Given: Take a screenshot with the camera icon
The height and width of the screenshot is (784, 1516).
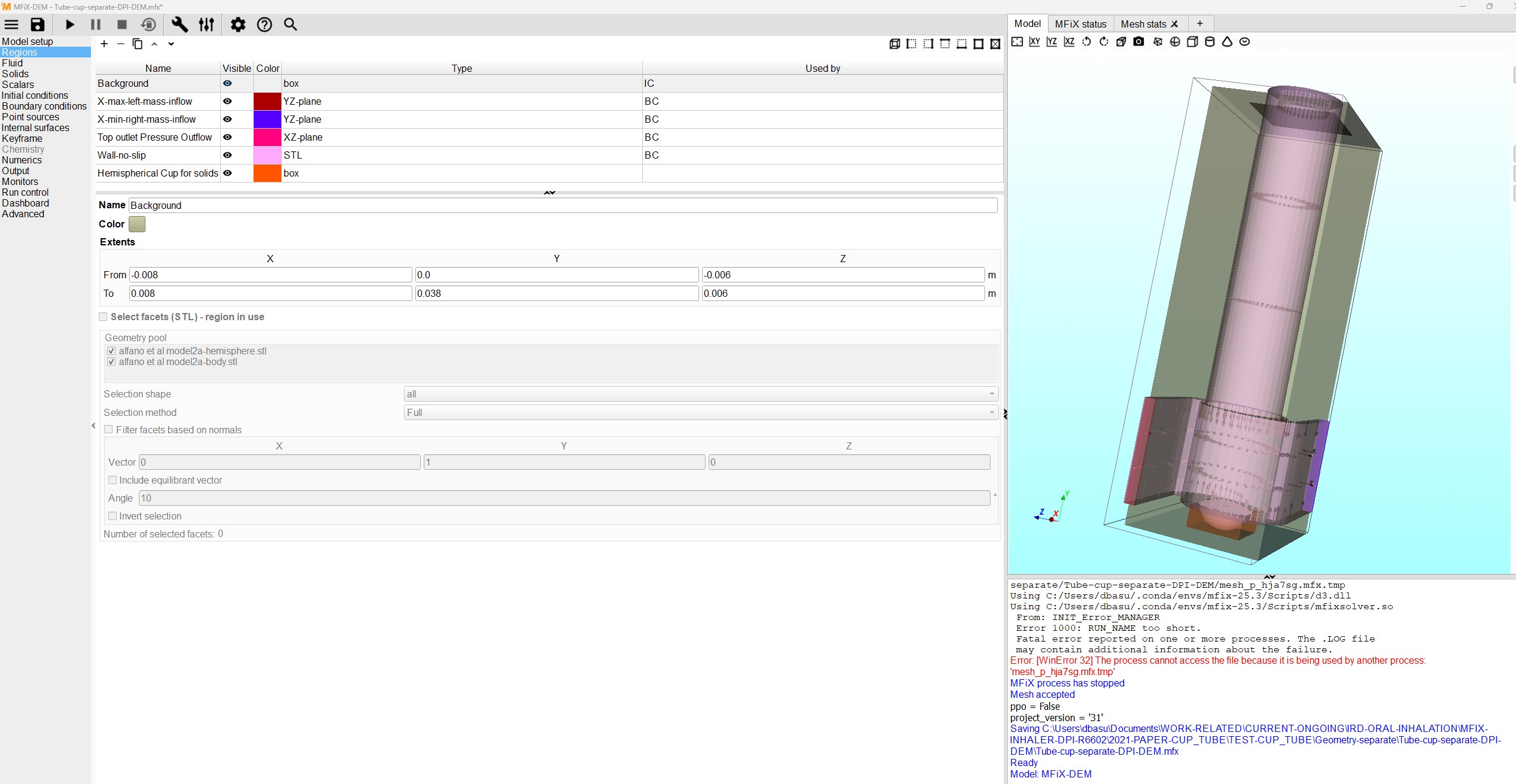Looking at the screenshot, I should 1138,42.
